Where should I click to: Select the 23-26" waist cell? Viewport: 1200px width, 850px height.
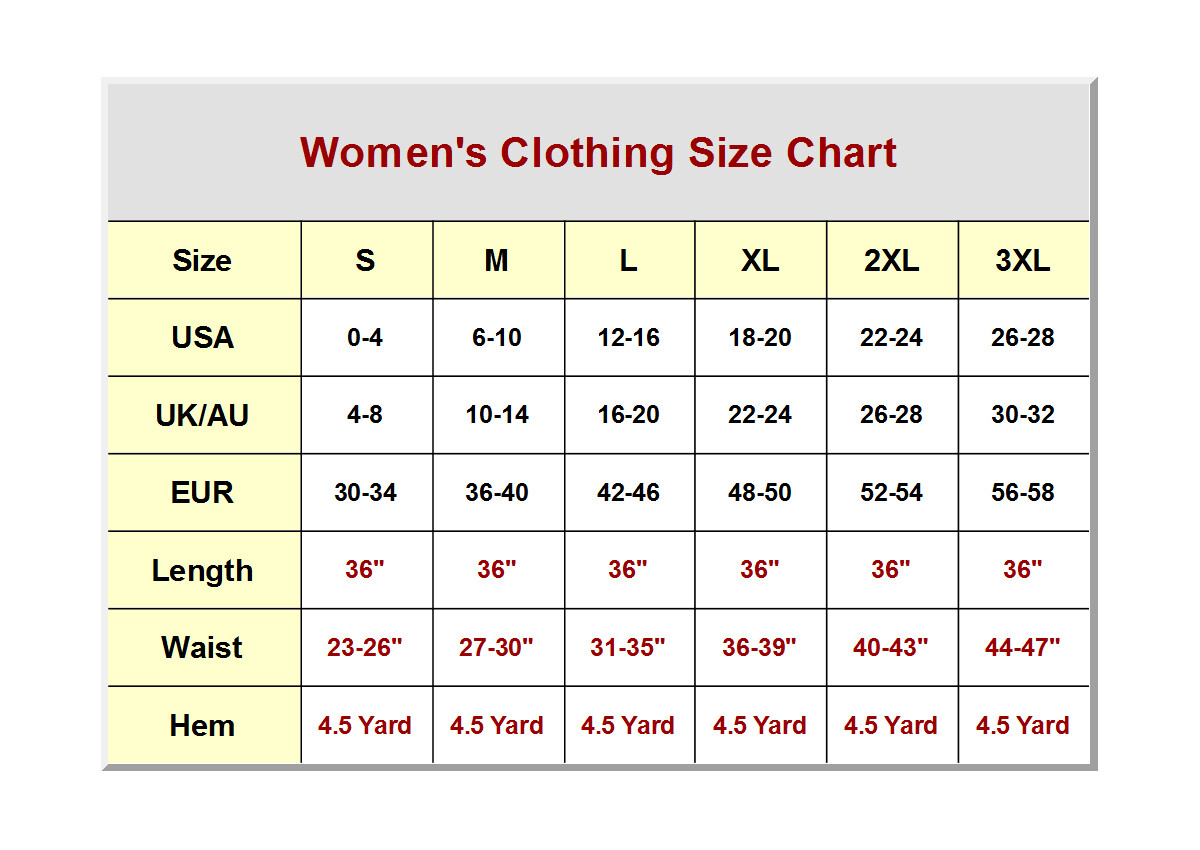click(365, 648)
